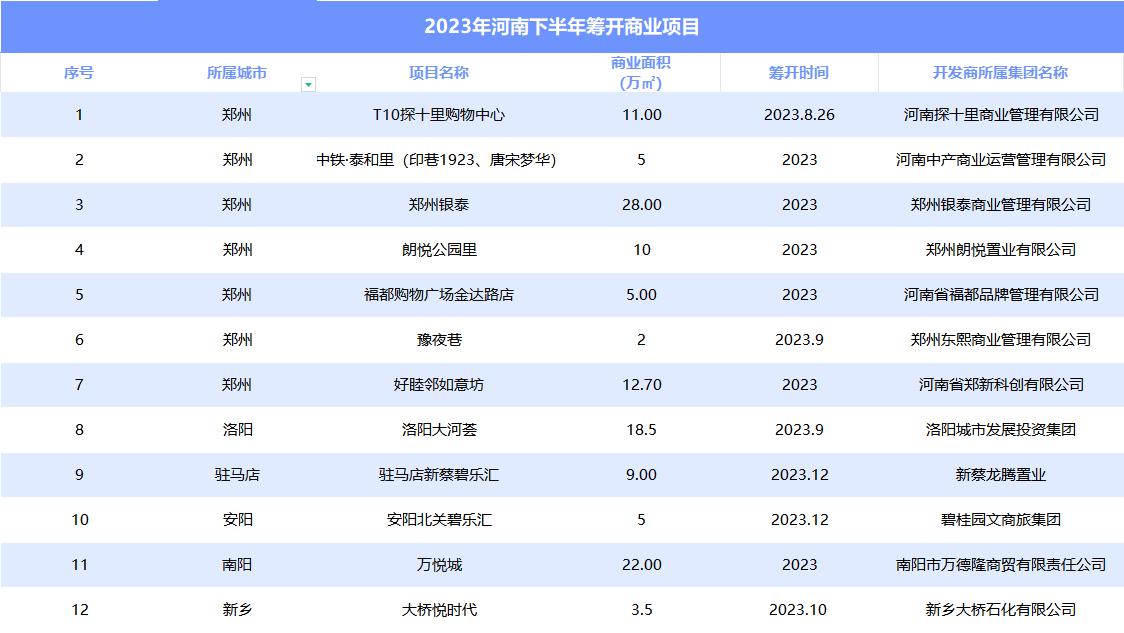
Task: Select developer 河南探十里商业管理有限公司
Action: pos(1001,115)
